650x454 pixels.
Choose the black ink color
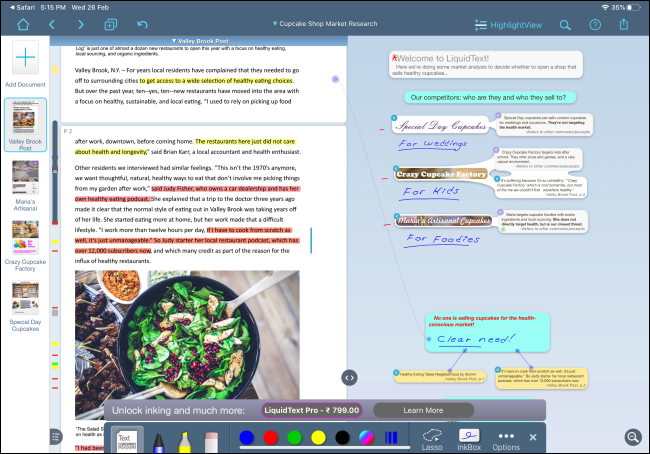(342, 437)
